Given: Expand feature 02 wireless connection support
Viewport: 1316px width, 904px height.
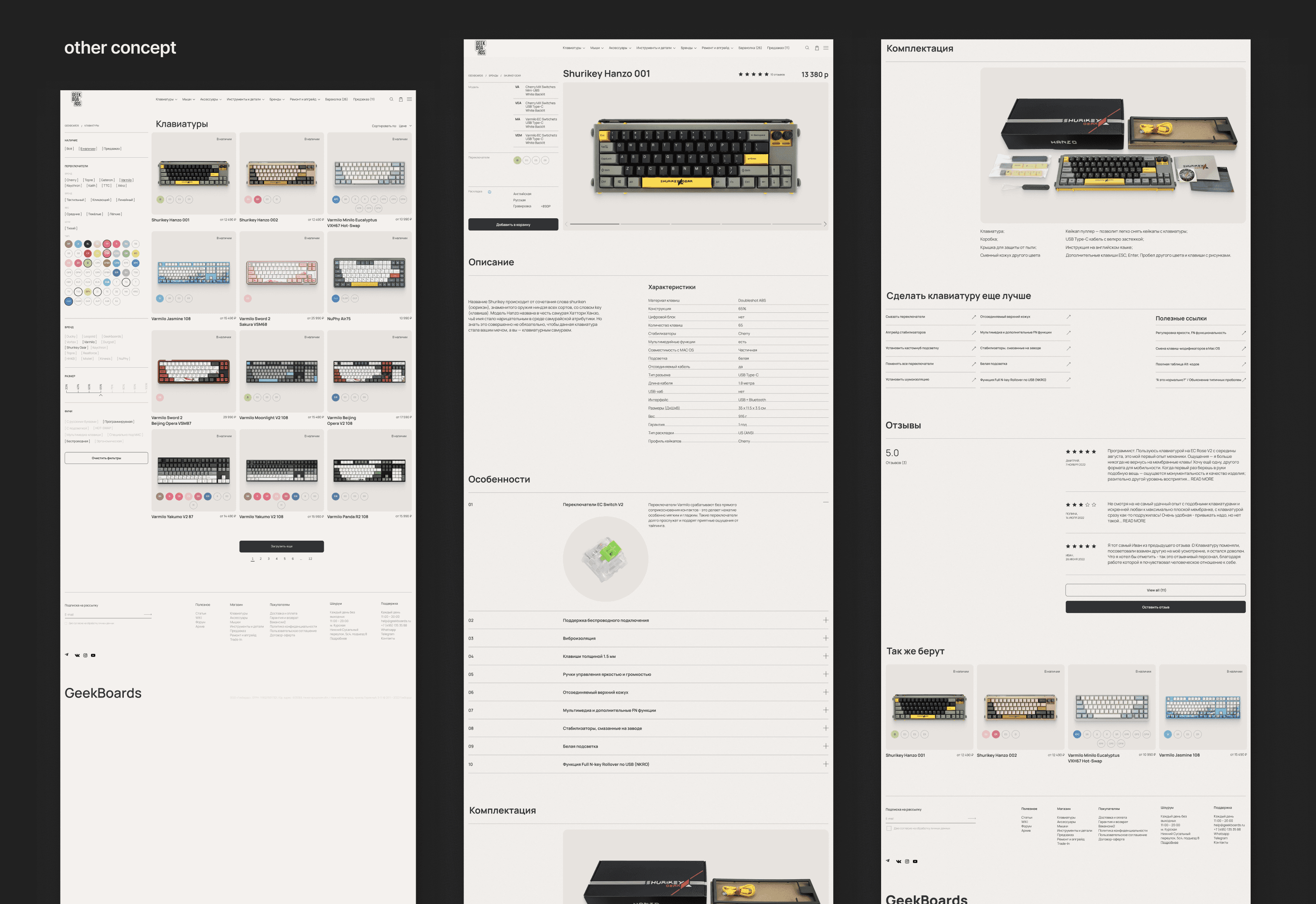Looking at the screenshot, I should tap(825, 620).
